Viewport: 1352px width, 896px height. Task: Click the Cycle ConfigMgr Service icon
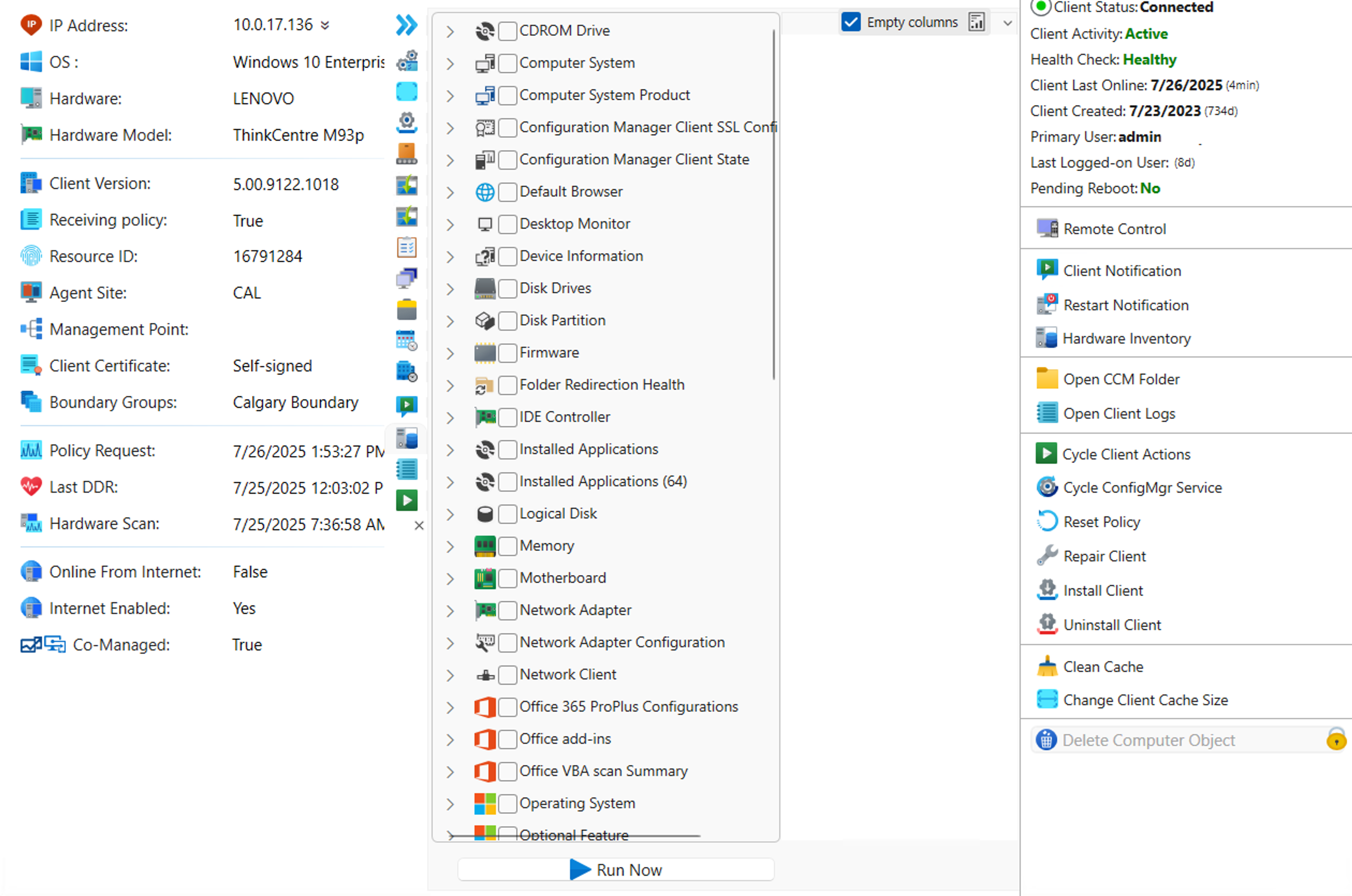pyautogui.click(x=1047, y=487)
